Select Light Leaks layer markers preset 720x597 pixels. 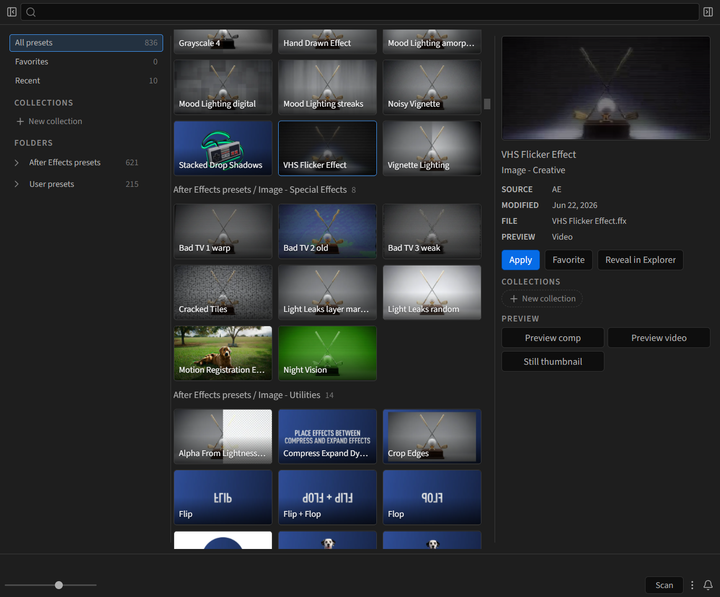[x=327, y=293]
